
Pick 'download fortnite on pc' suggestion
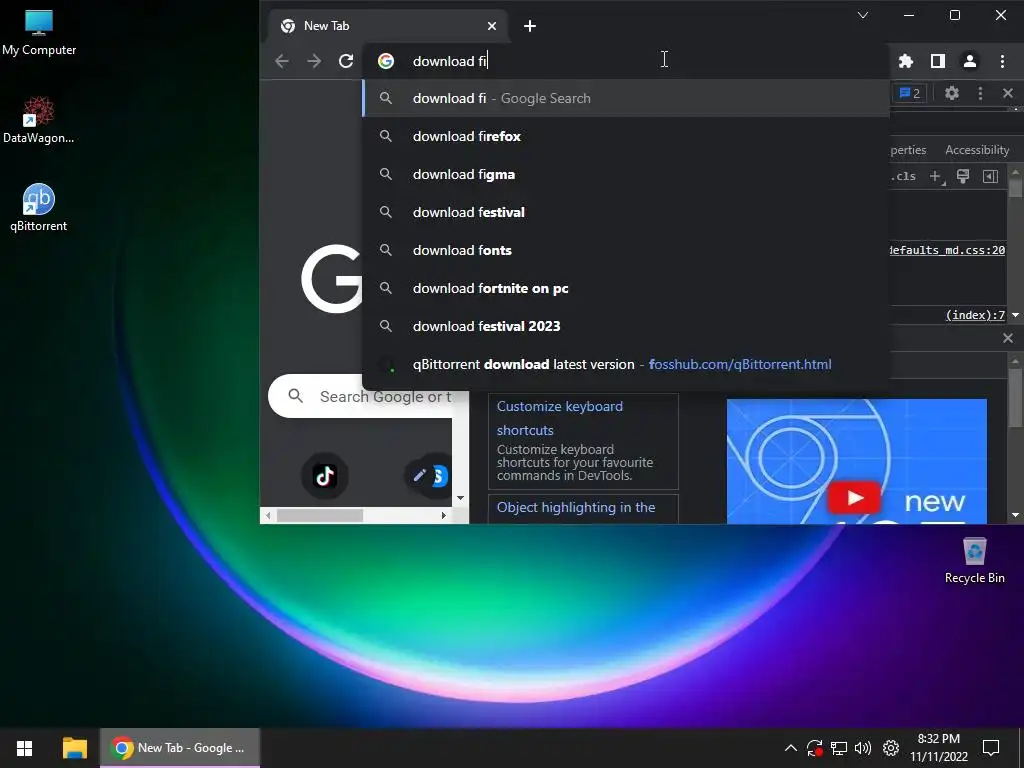(x=626, y=288)
